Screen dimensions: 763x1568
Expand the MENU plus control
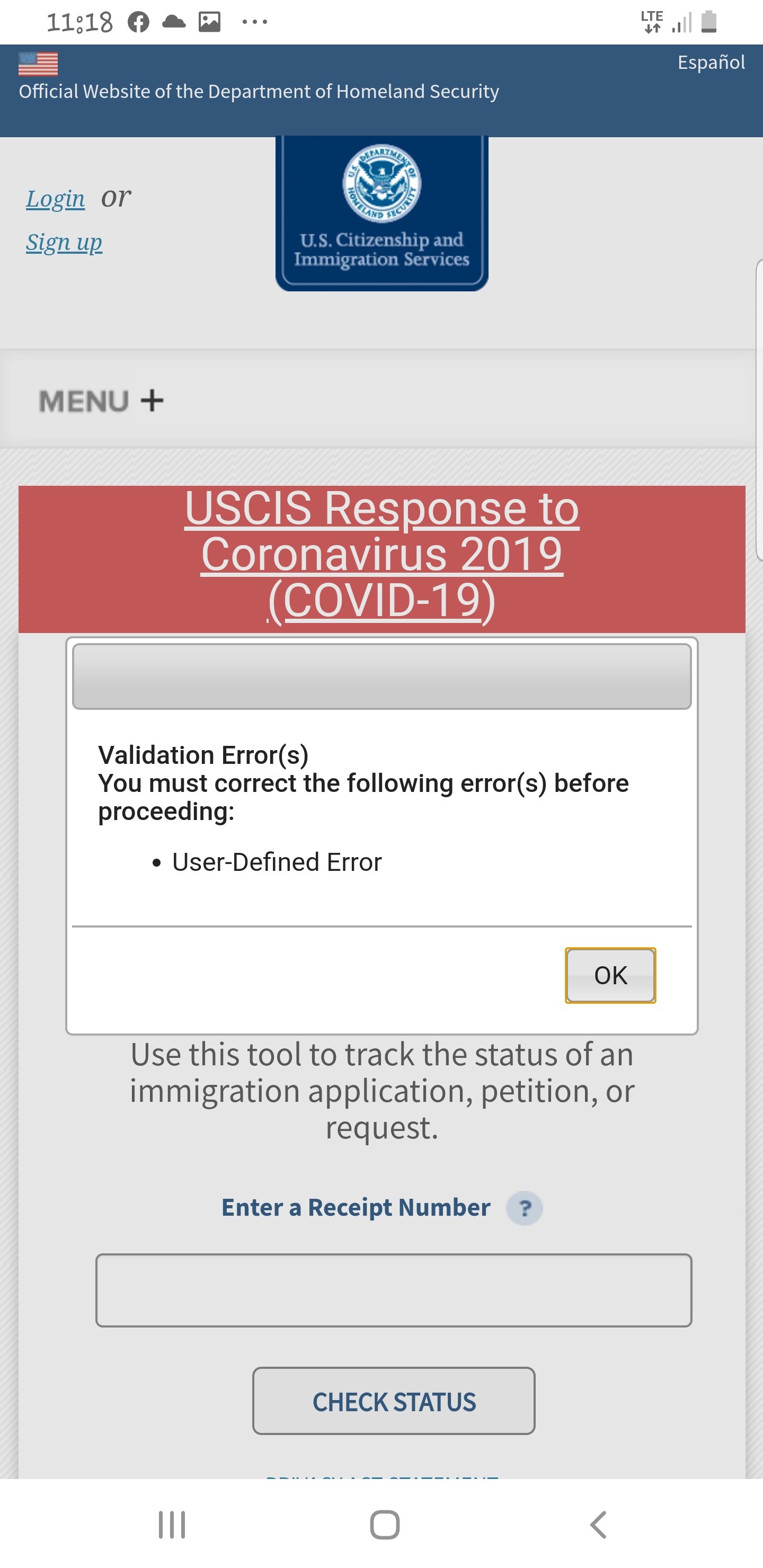101,400
